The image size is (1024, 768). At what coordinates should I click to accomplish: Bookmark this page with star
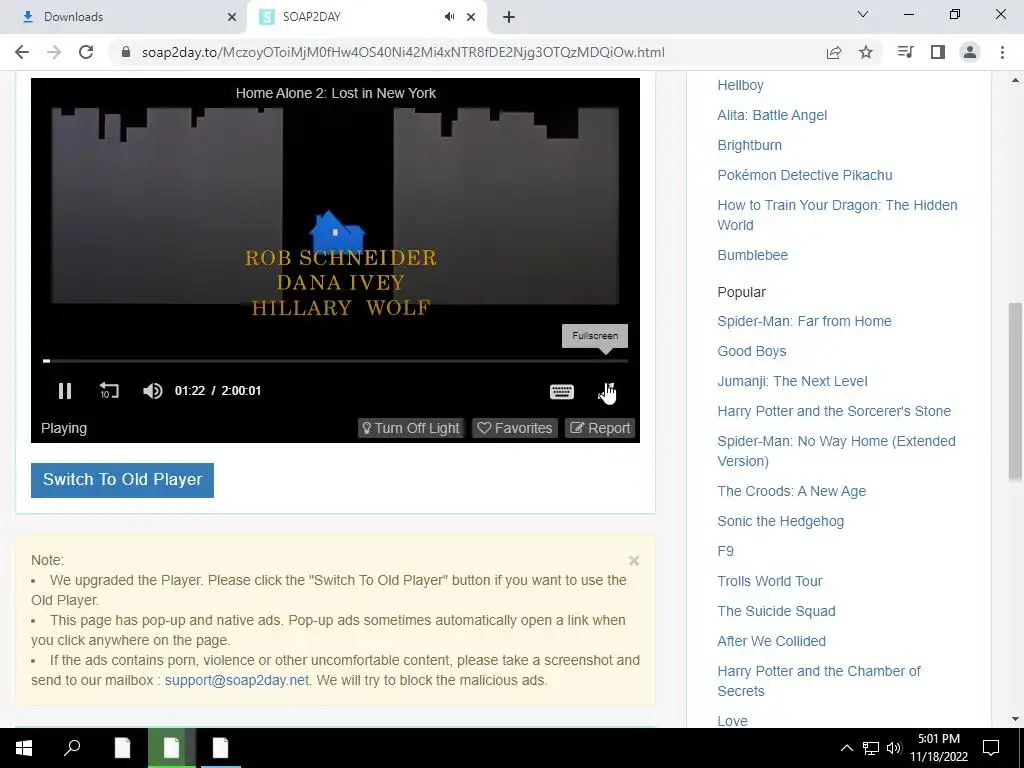[x=866, y=52]
